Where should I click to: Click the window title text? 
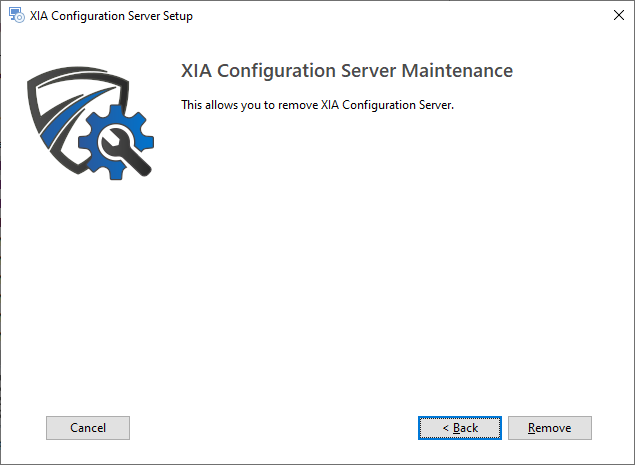tap(112, 16)
